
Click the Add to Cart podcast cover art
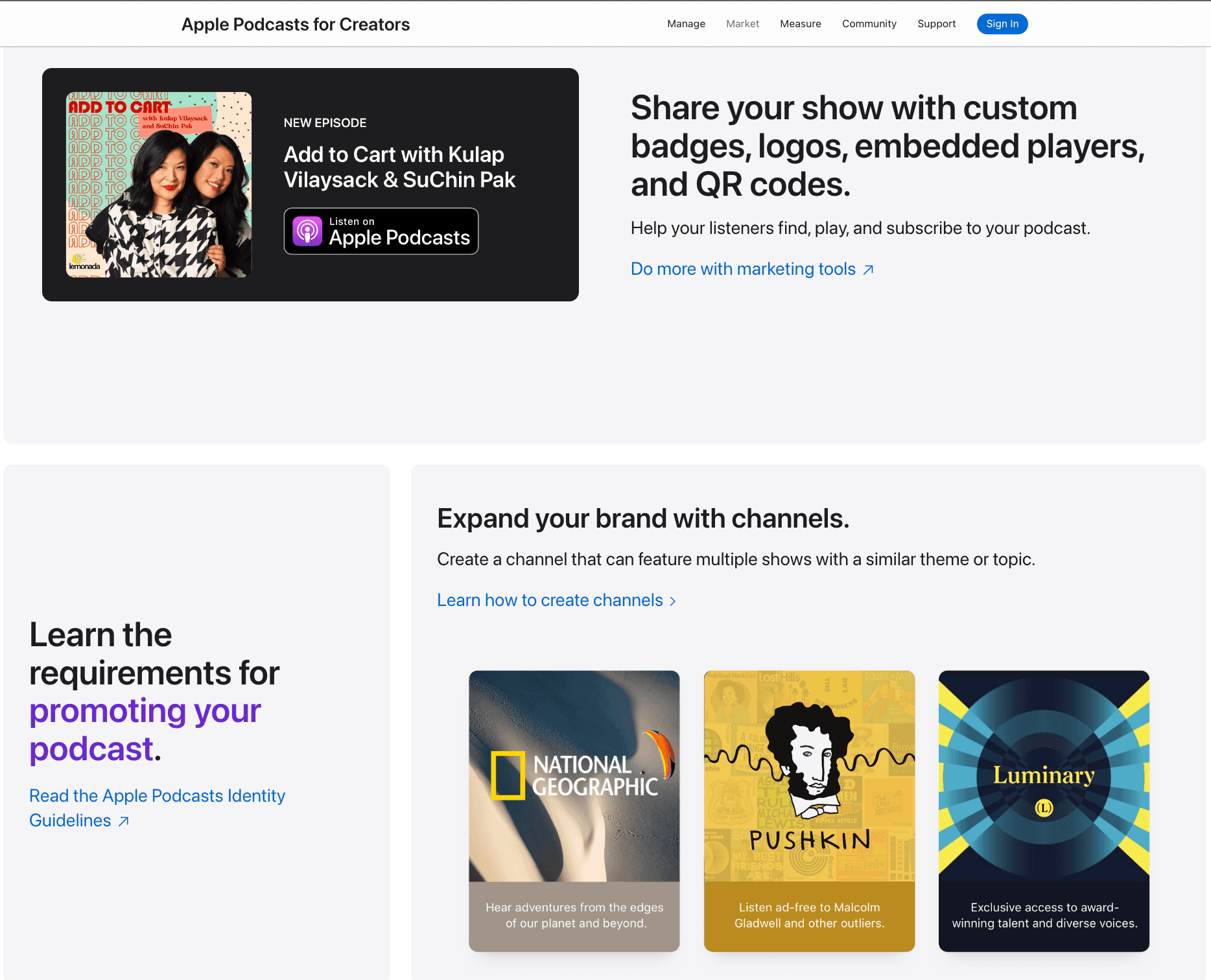pyautogui.click(x=159, y=185)
